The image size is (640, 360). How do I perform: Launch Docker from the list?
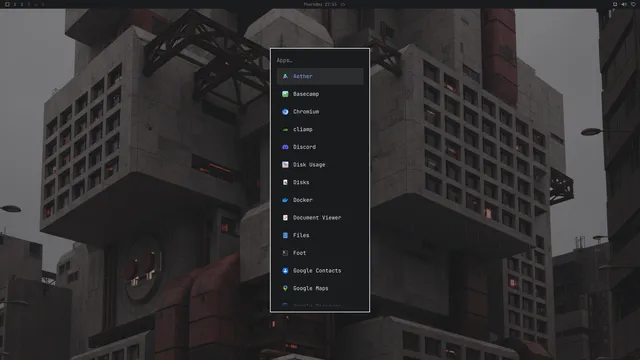pyautogui.click(x=320, y=200)
